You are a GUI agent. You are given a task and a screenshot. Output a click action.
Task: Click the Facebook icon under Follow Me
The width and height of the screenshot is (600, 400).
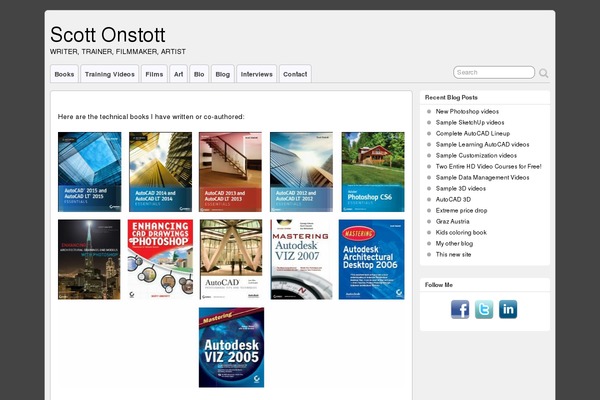tap(460, 309)
